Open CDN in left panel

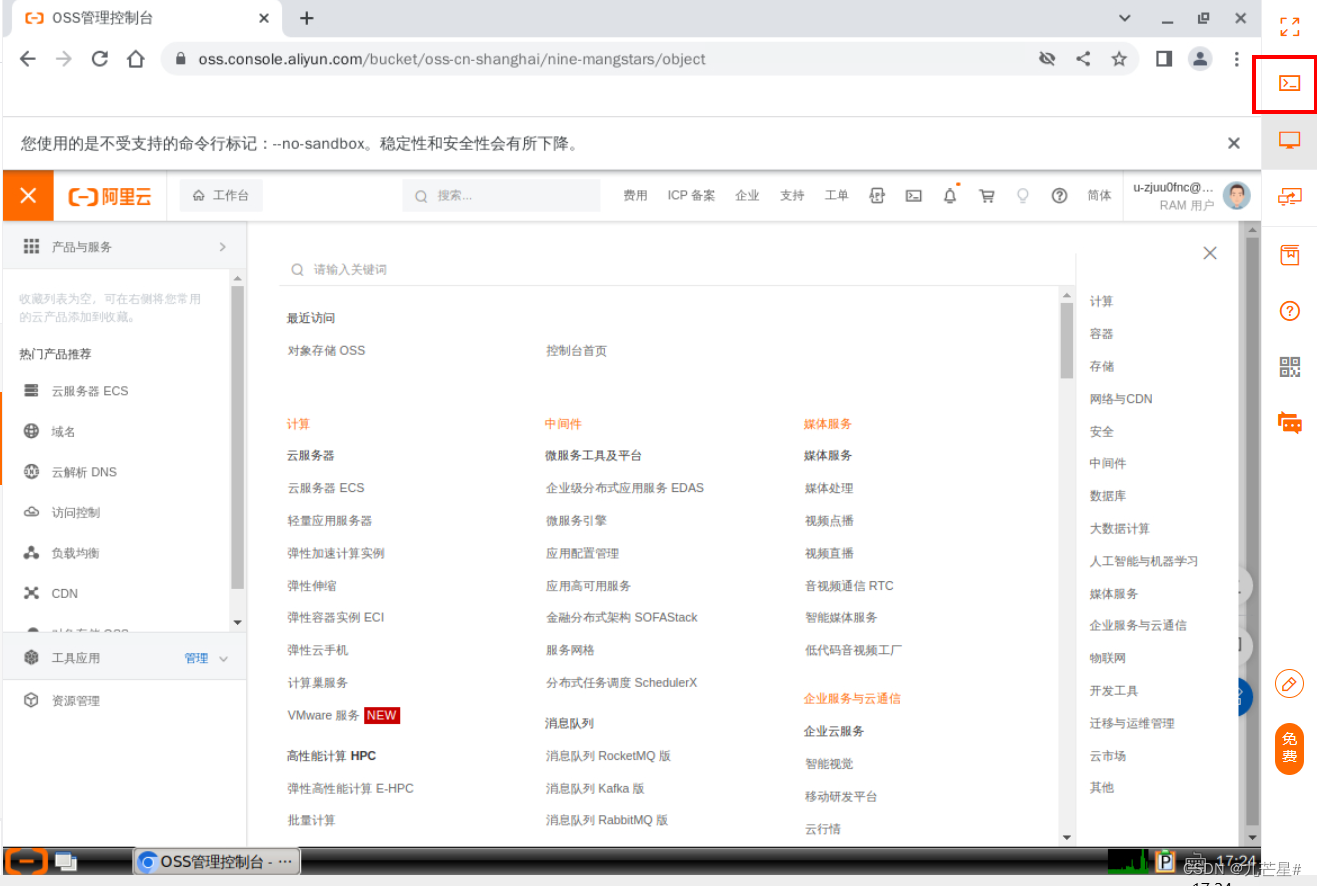[x=64, y=593]
